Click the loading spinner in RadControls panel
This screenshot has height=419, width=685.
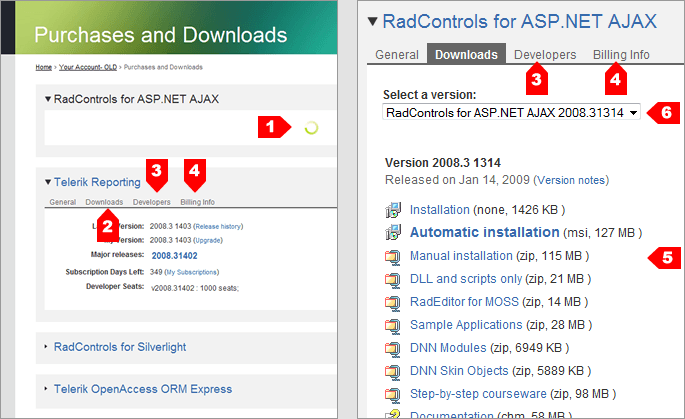(x=311, y=128)
